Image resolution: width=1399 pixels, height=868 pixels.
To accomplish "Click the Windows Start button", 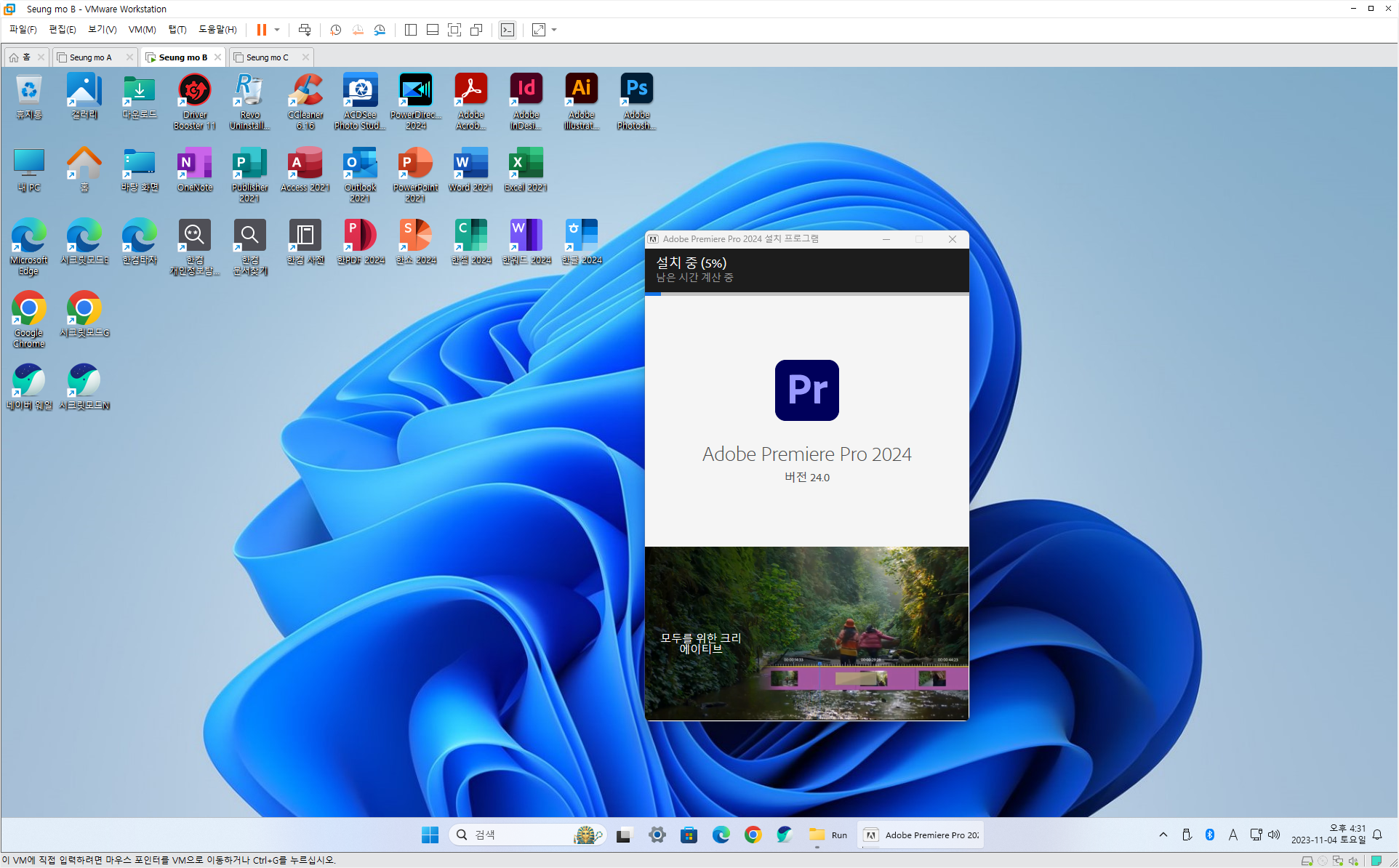I will (430, 835).
